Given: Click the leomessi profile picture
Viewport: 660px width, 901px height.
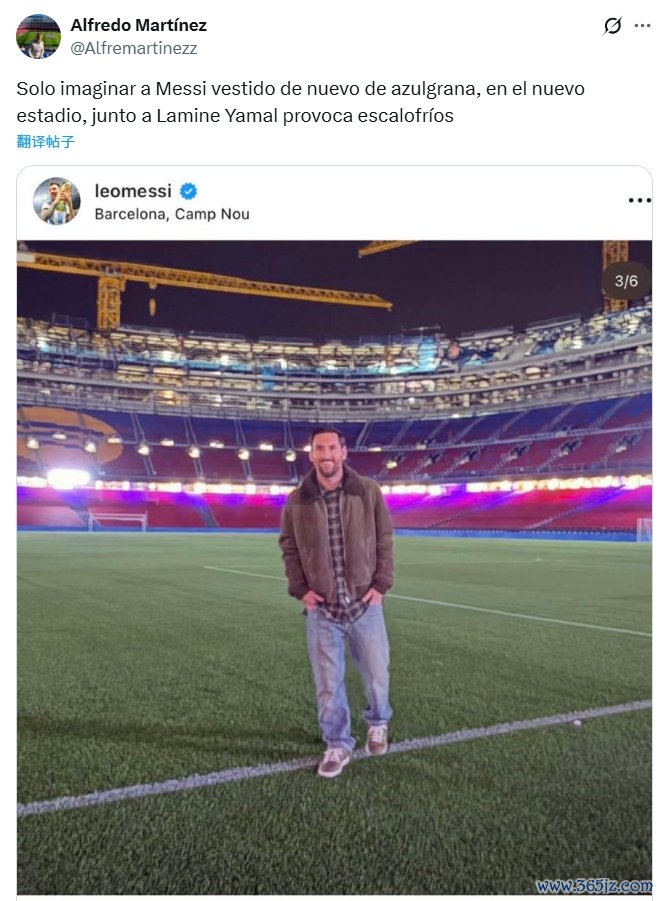Looking at the screenshot, I should coord(57,201).
